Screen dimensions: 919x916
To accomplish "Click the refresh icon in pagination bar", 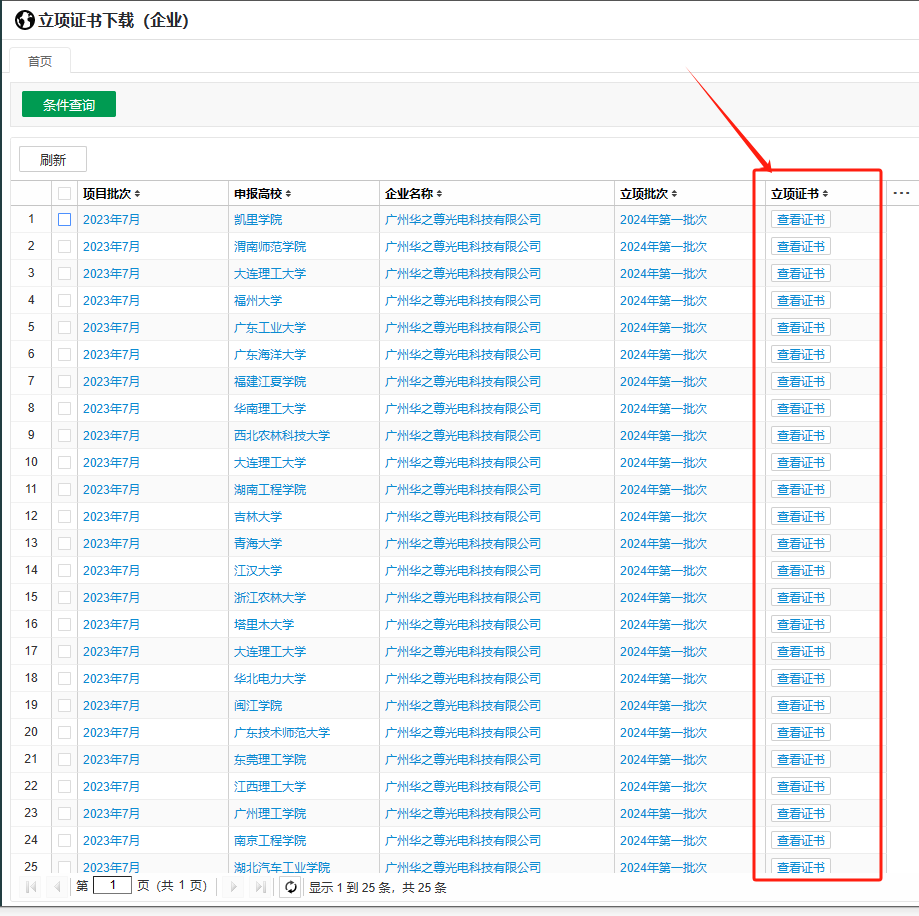I will point(290,886).
